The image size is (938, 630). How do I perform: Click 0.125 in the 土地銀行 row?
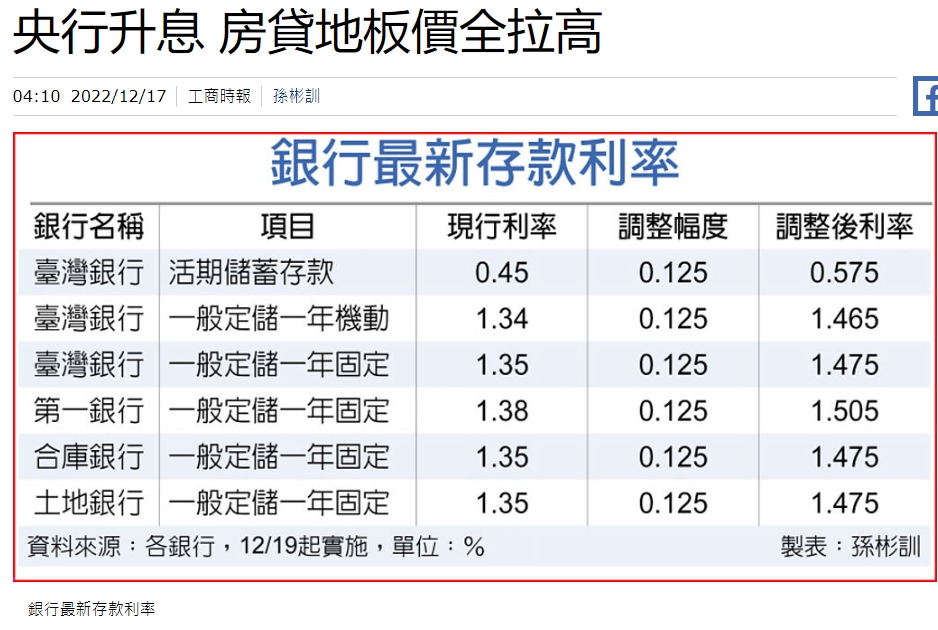pos(673,503)
